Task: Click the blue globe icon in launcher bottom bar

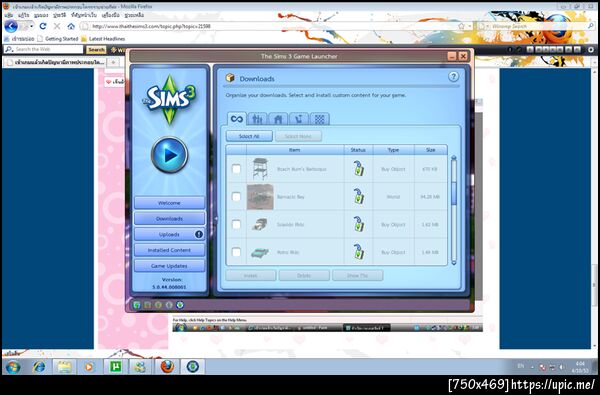Action: coord(179,305)
